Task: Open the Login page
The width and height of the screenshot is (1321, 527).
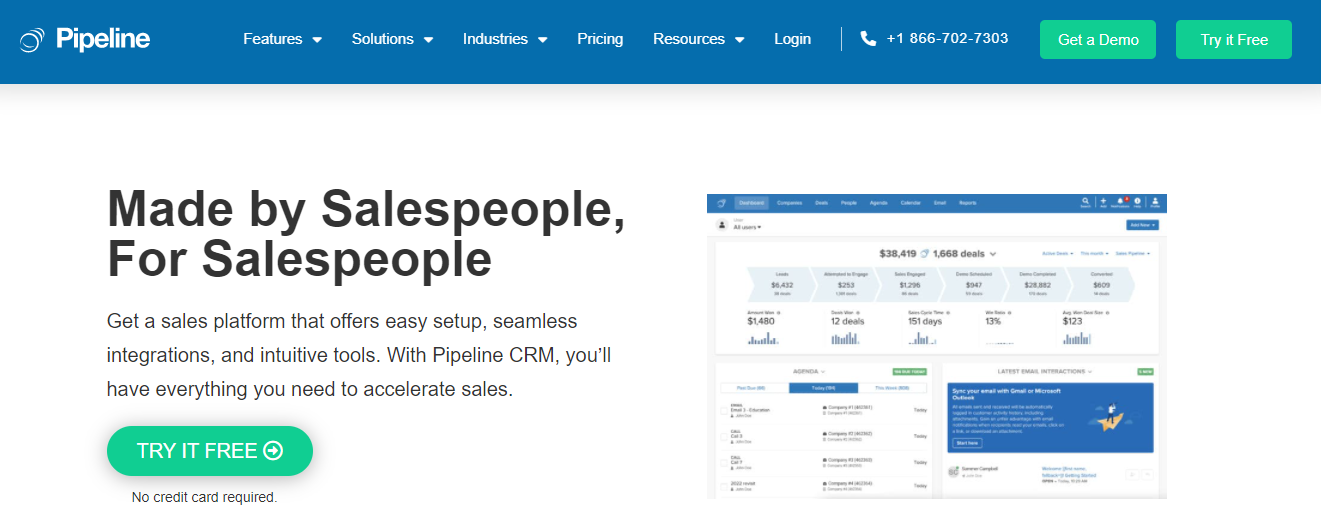Action: tap(792, 39)
